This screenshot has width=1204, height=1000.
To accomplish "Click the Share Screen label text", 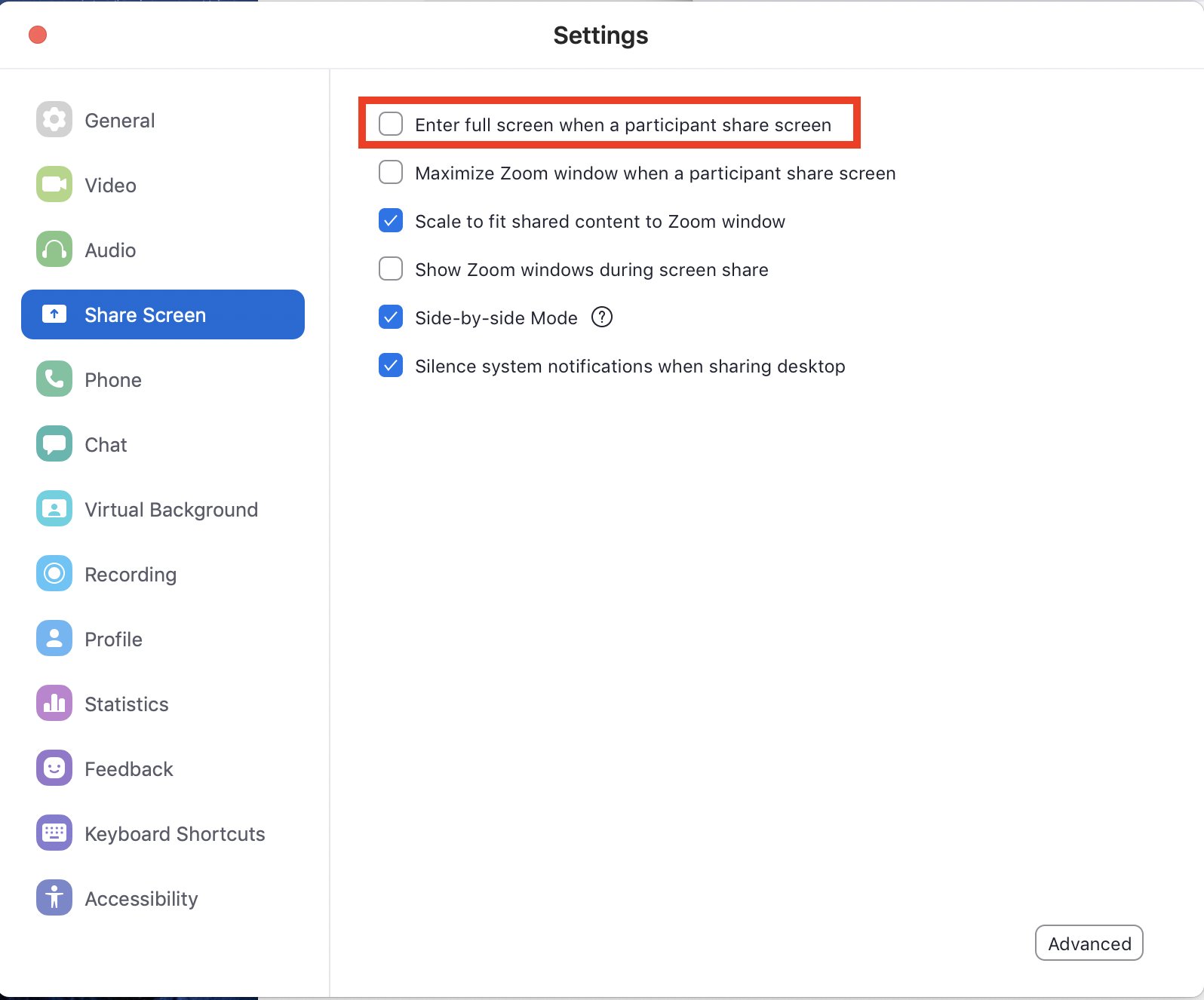I will [x=145, y=315].
